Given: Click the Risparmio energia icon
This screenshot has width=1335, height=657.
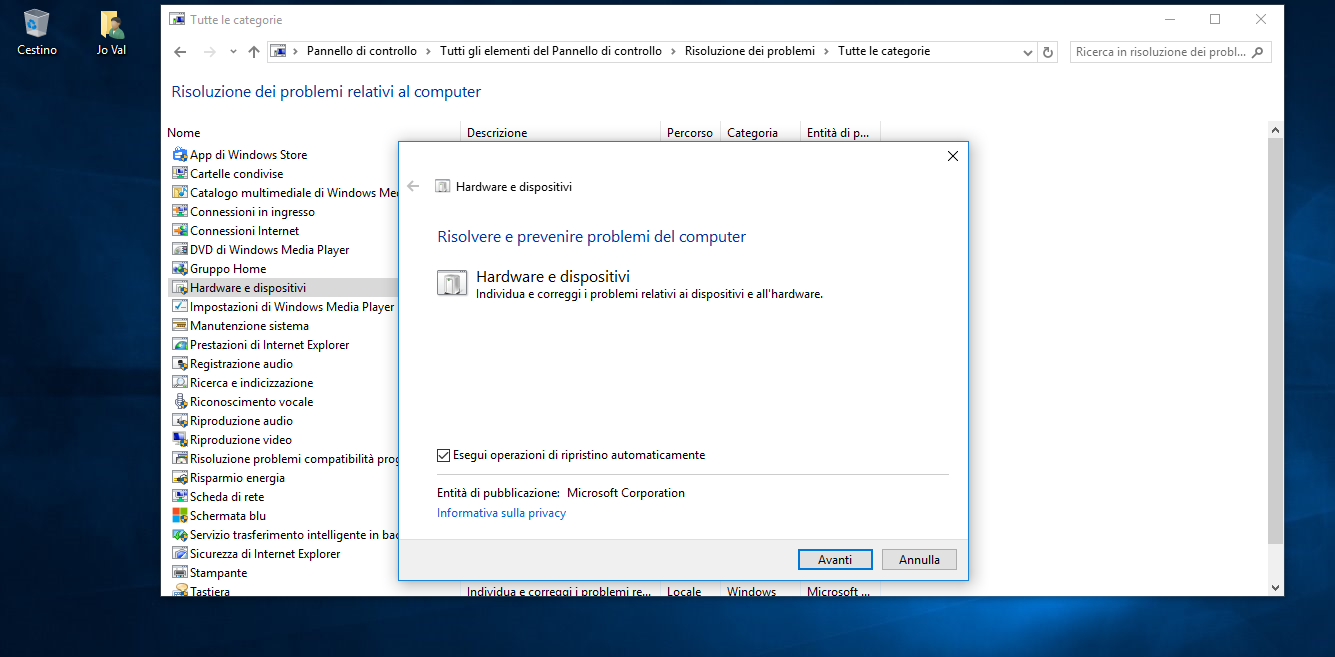Looking at the screenshot, I should coord(180,478).
